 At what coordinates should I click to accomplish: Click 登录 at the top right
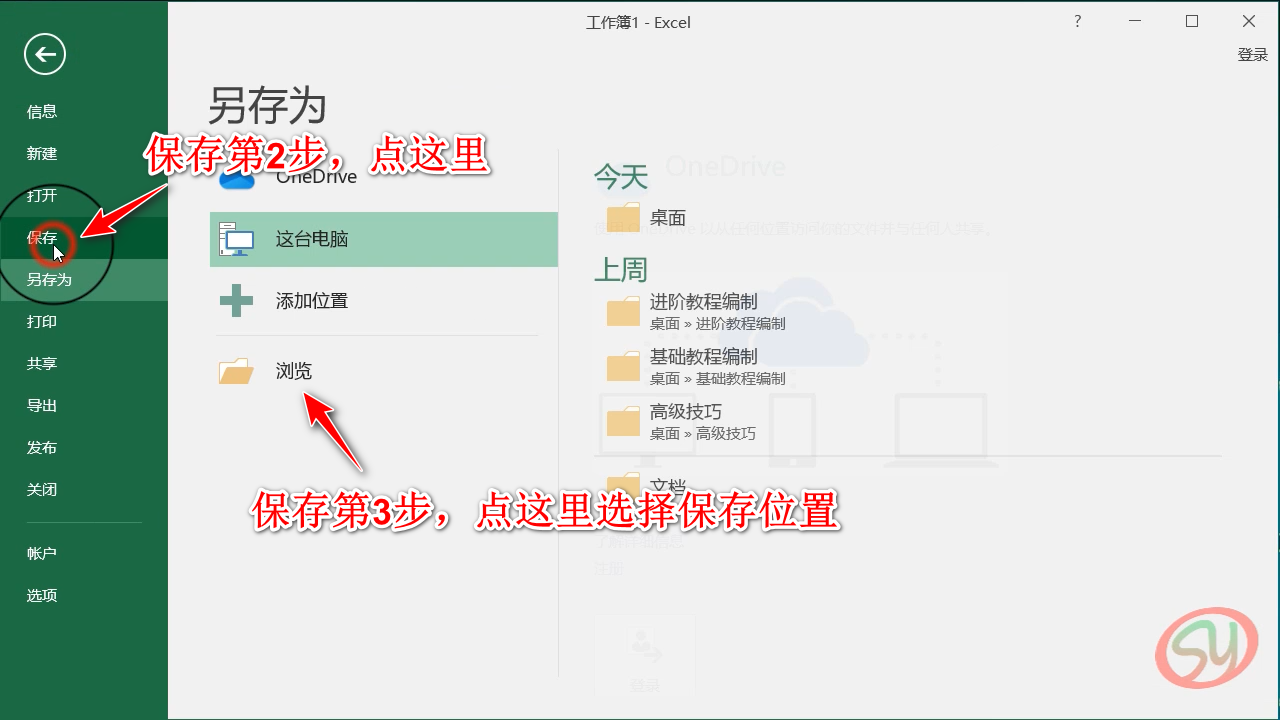pos(1253,55)
